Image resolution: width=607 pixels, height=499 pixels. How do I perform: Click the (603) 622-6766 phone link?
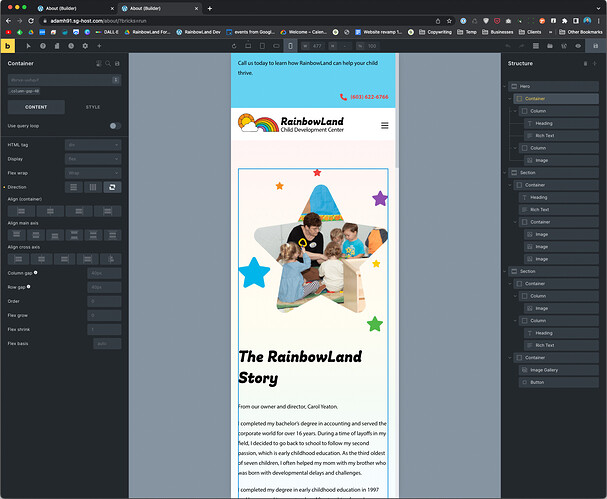pos(364,97)
